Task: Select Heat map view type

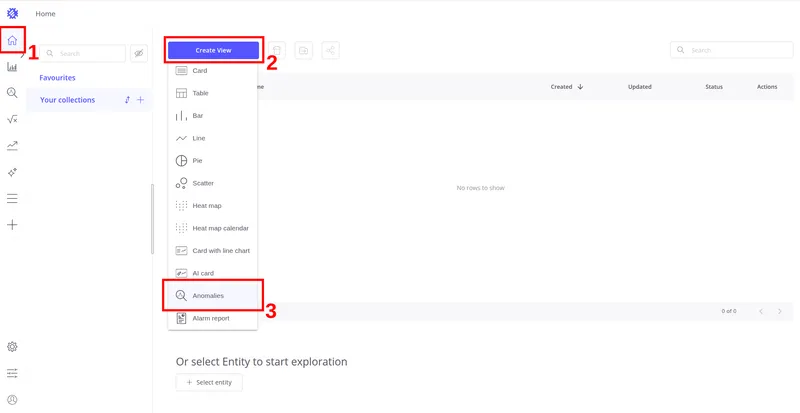Action: tap(212, 206)
